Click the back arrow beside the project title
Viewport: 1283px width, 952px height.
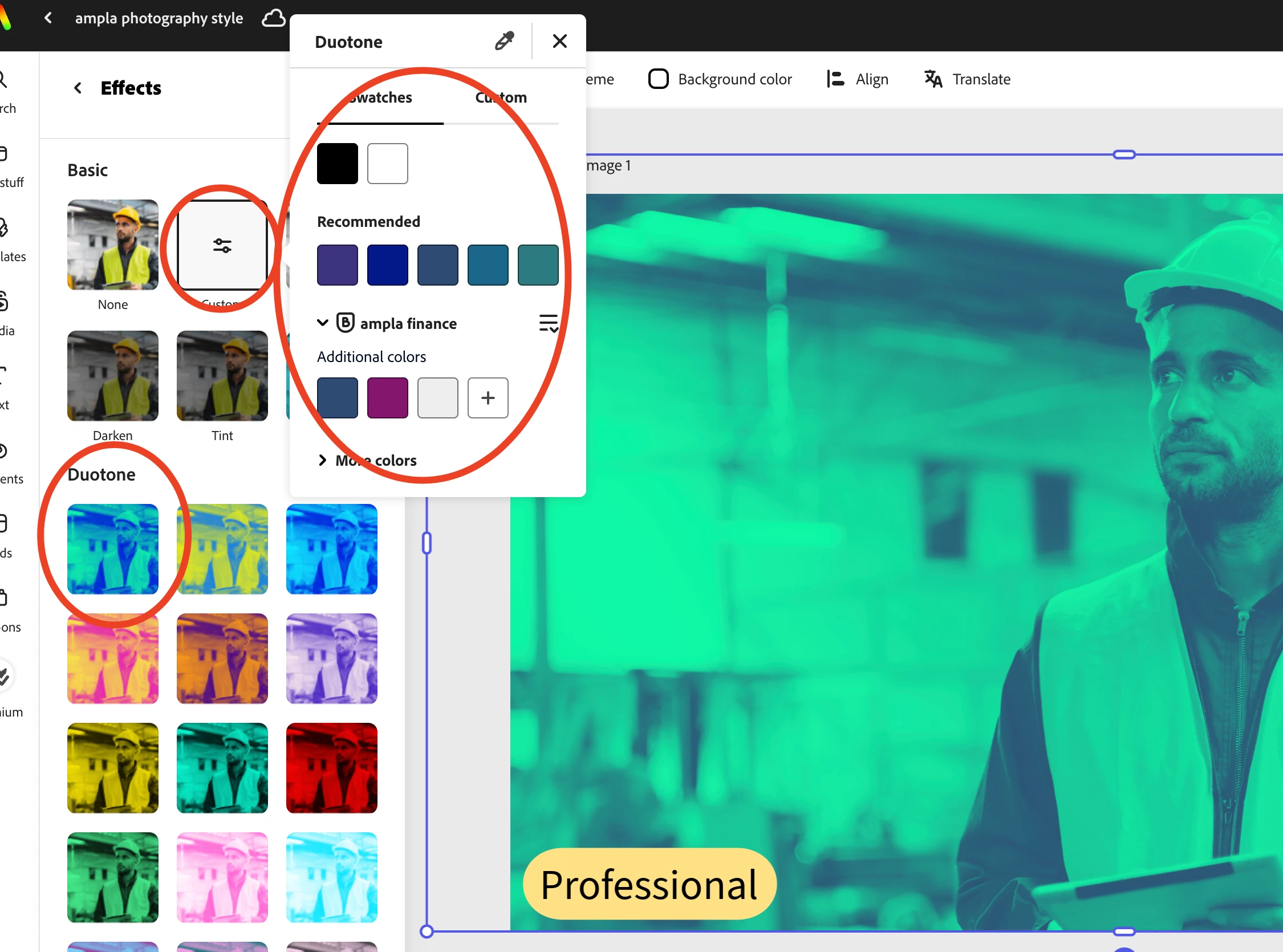(48, 18)
